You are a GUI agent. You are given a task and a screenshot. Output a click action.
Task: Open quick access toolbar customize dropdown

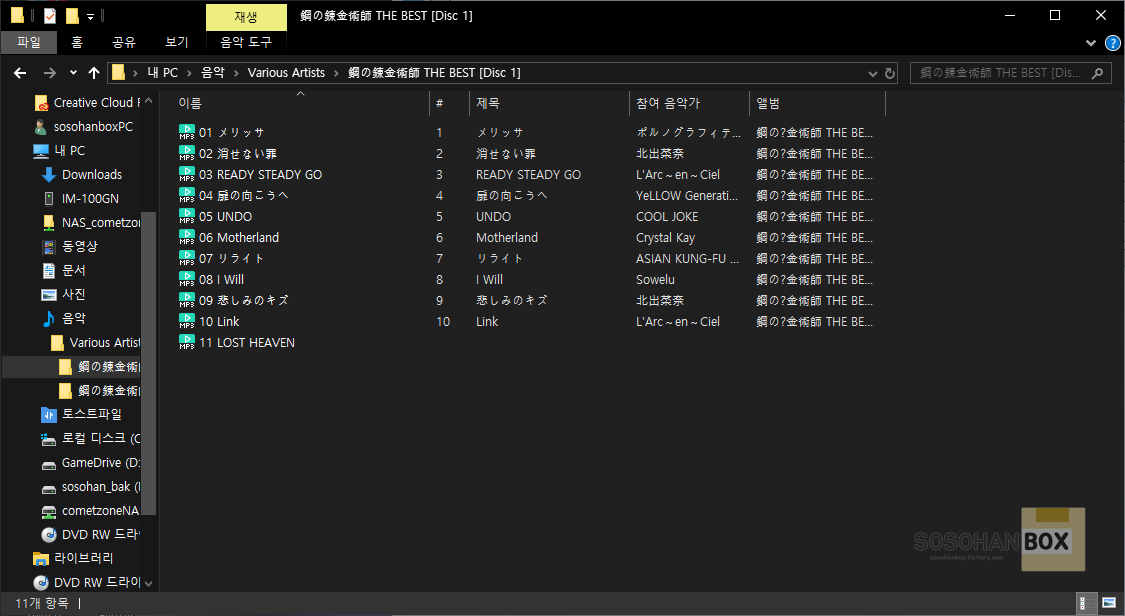90,16
